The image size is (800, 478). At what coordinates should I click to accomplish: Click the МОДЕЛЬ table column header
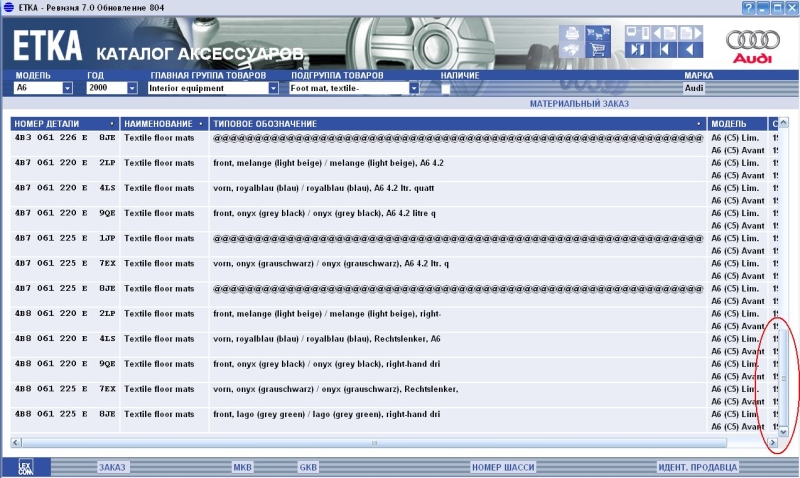click(x=737, y=124)
